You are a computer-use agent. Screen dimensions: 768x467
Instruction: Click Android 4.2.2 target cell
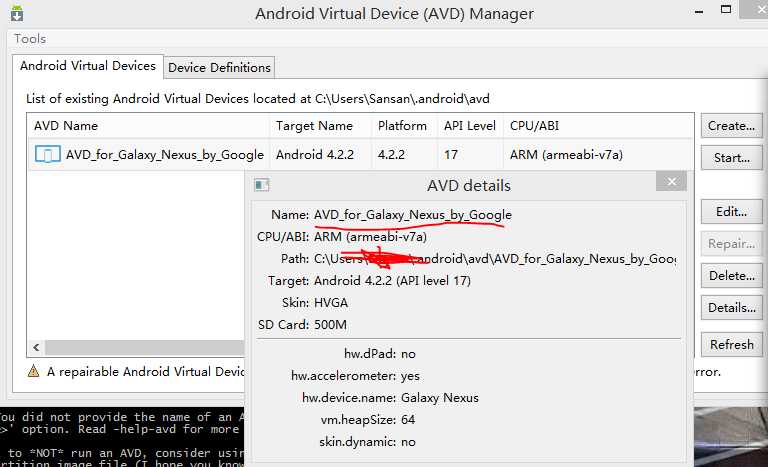point(314,155)
